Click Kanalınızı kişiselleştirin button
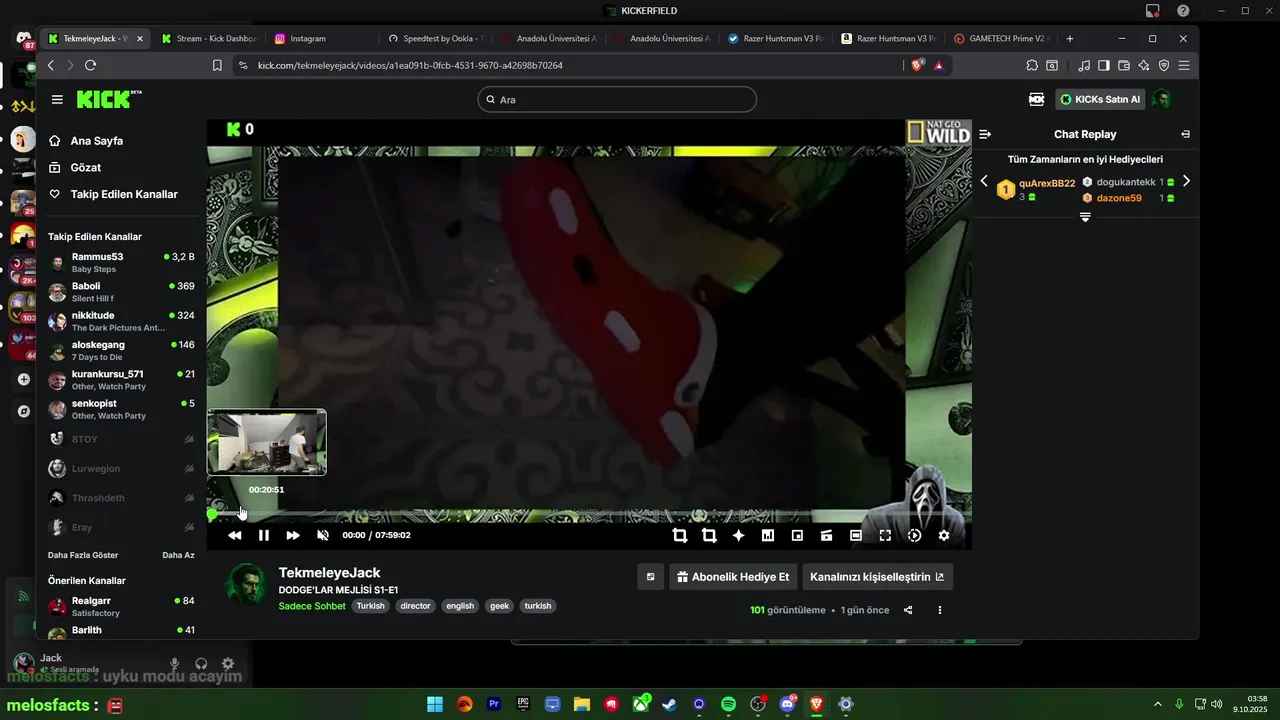1280x720 pixels. (x=877, y=577)
